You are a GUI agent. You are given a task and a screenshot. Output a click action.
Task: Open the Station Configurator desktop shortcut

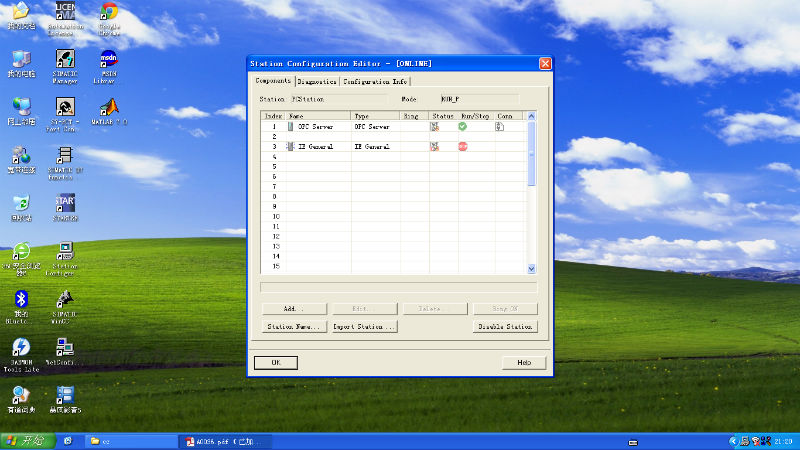[65, 259]
